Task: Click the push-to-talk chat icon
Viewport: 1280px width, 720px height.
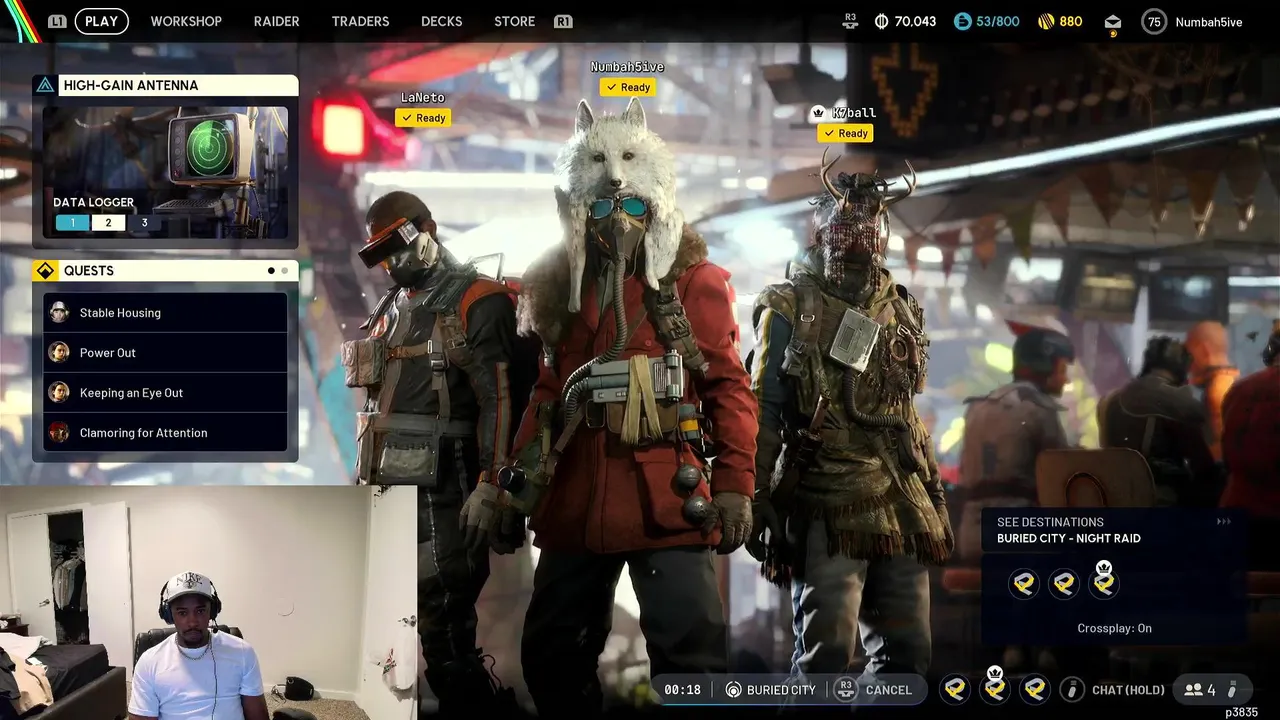Action: pyautogui.click(x=1072, y=689)
